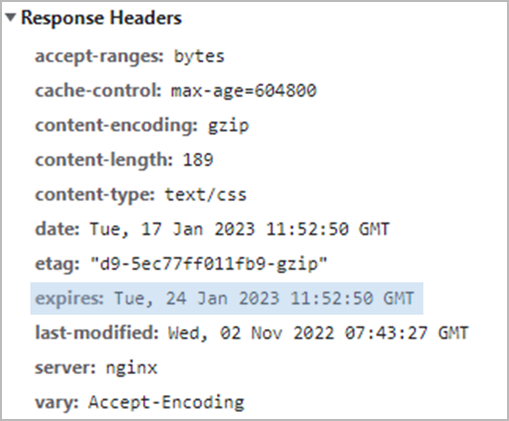The image size is (509, 421).
Task: Select the cache-control header row
Action: (176, 91)
